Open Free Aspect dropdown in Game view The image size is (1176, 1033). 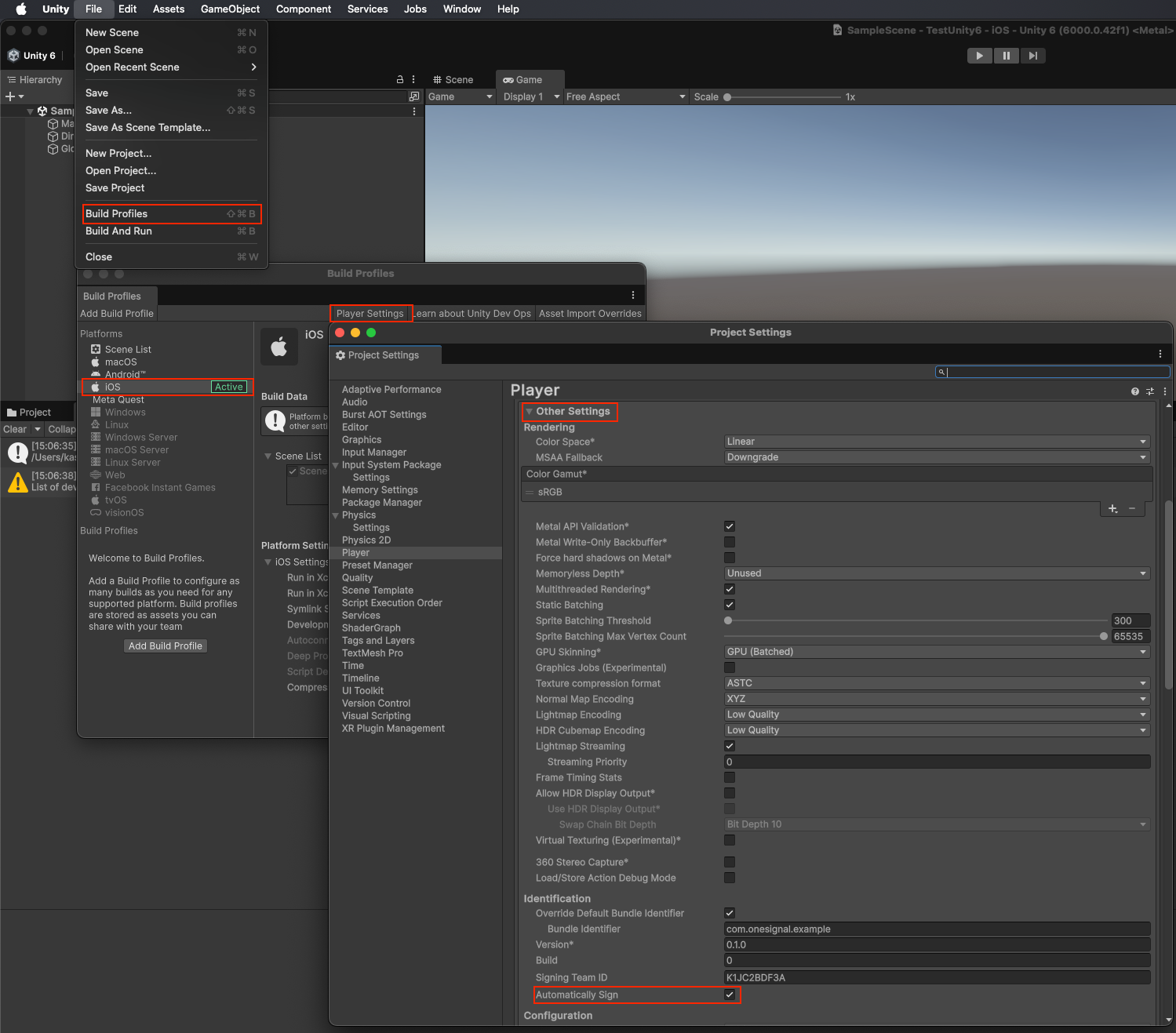625,96
